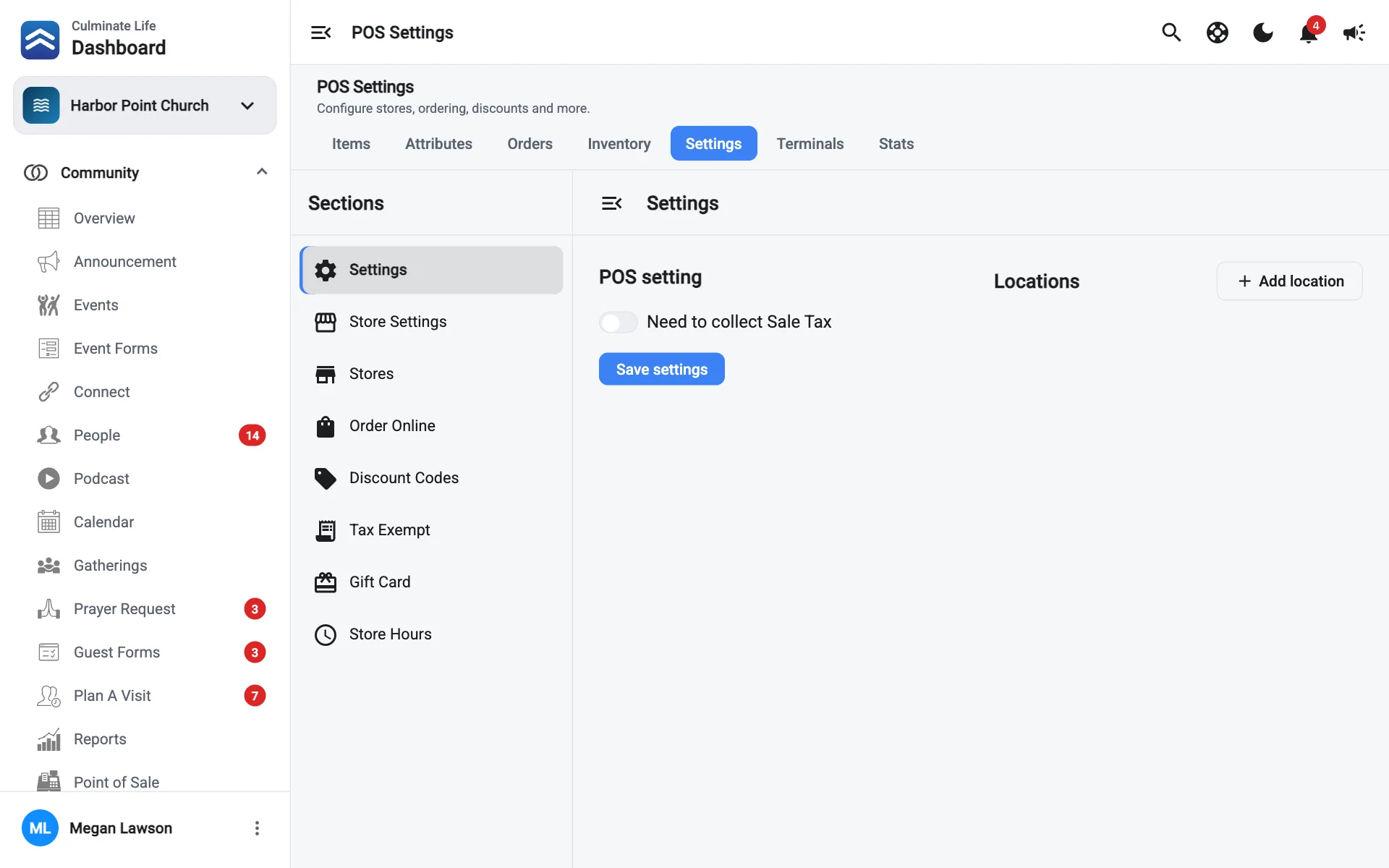Open the Harbor Point Church dropdown
Viewport: 1389px width, 868px height.
145,106
